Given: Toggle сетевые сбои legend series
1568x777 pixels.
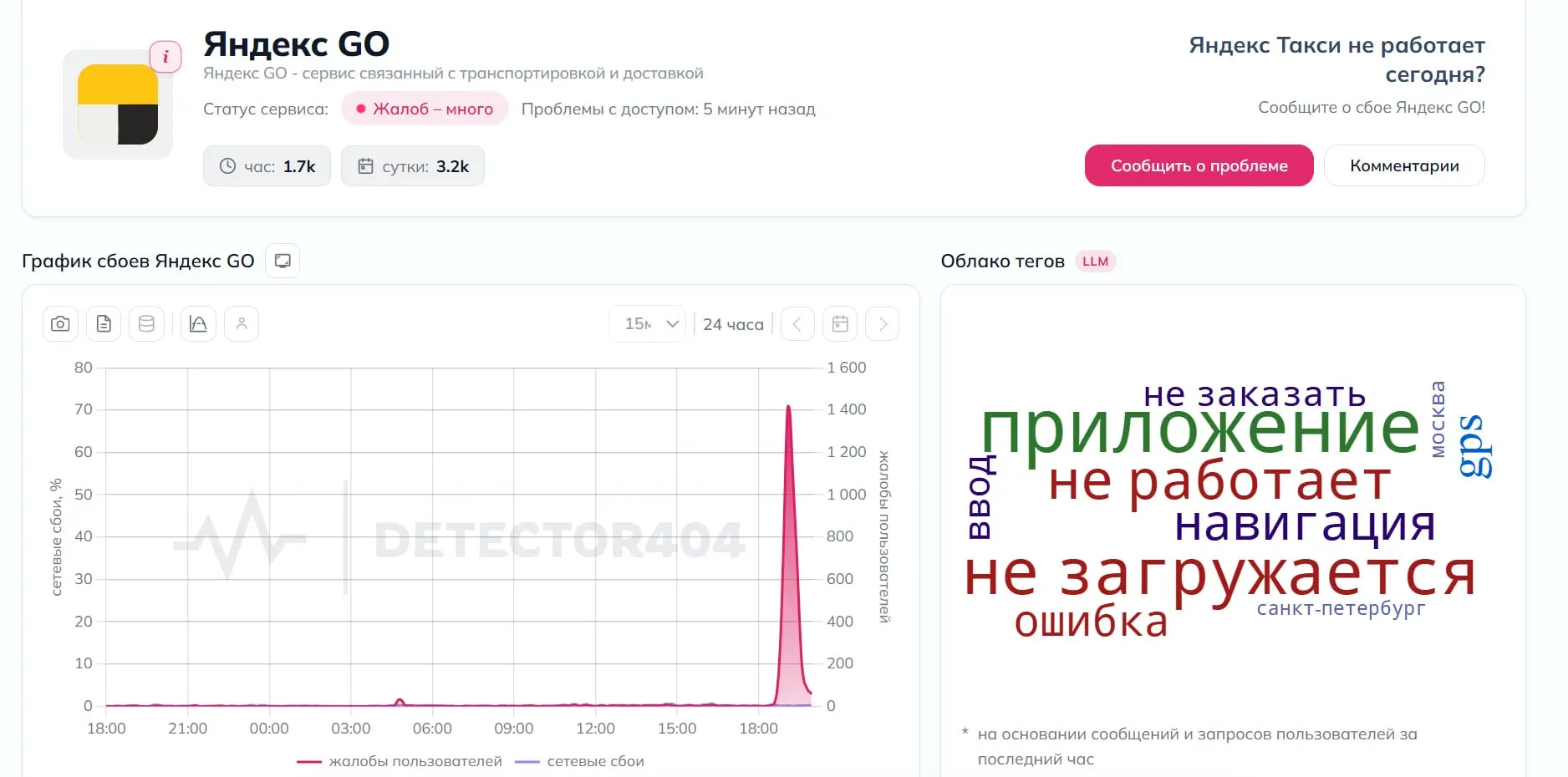Looking at the screenshot, I should [x=579, y=761].
